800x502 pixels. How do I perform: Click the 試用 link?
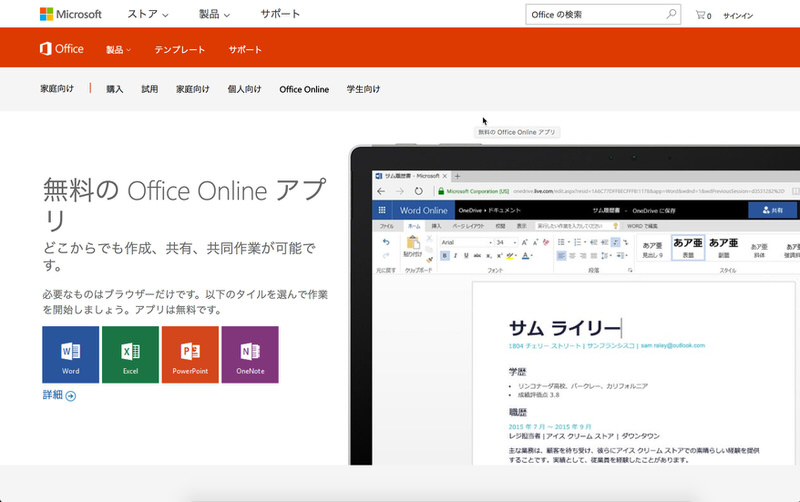[149, 89]
